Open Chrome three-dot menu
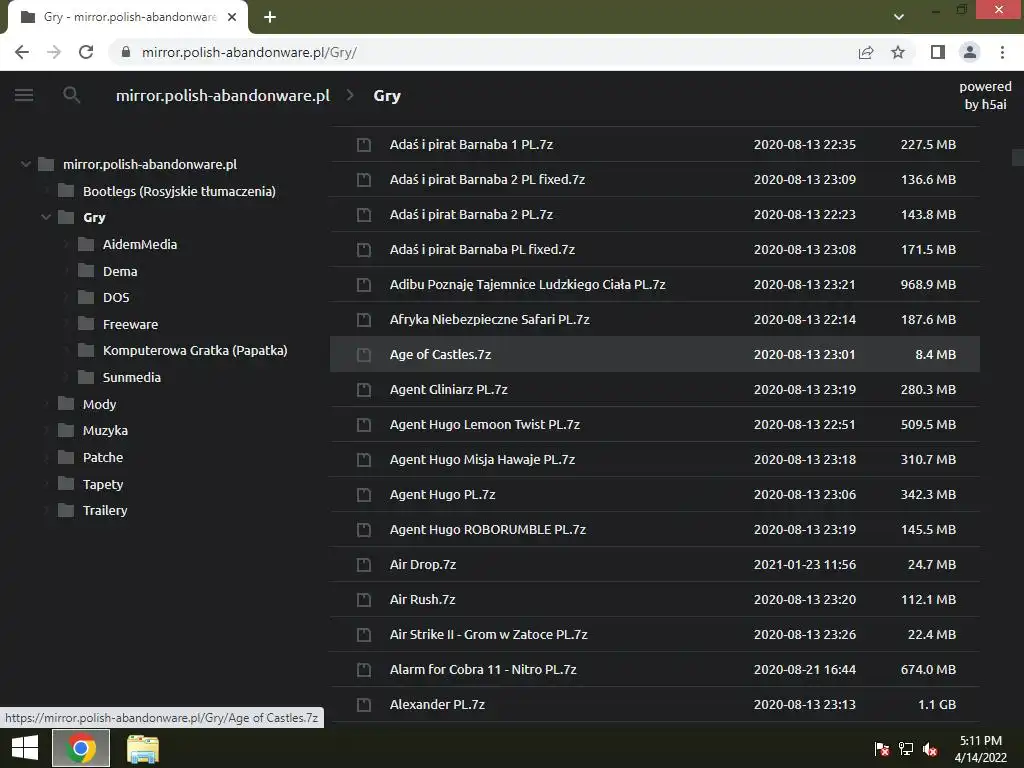Image resolution: width=1024 pixels, height=768 pixels. [x=1002, y=52]
